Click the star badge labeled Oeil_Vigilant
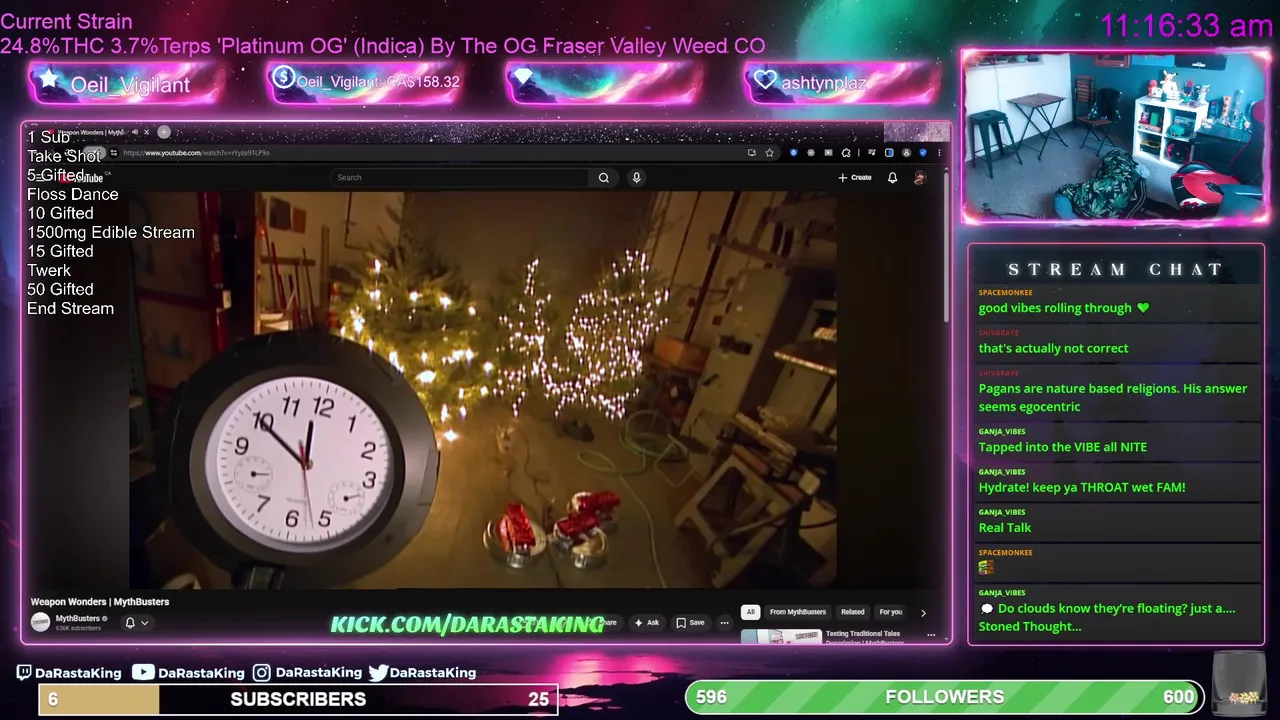This screenshot has height=720, width=1280. 126,84
